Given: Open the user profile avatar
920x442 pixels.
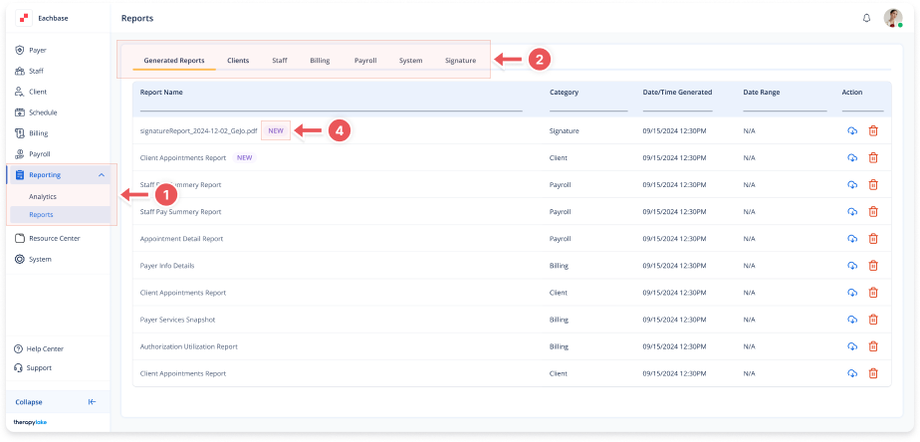Looking at the screenshot, I should 893,18.
